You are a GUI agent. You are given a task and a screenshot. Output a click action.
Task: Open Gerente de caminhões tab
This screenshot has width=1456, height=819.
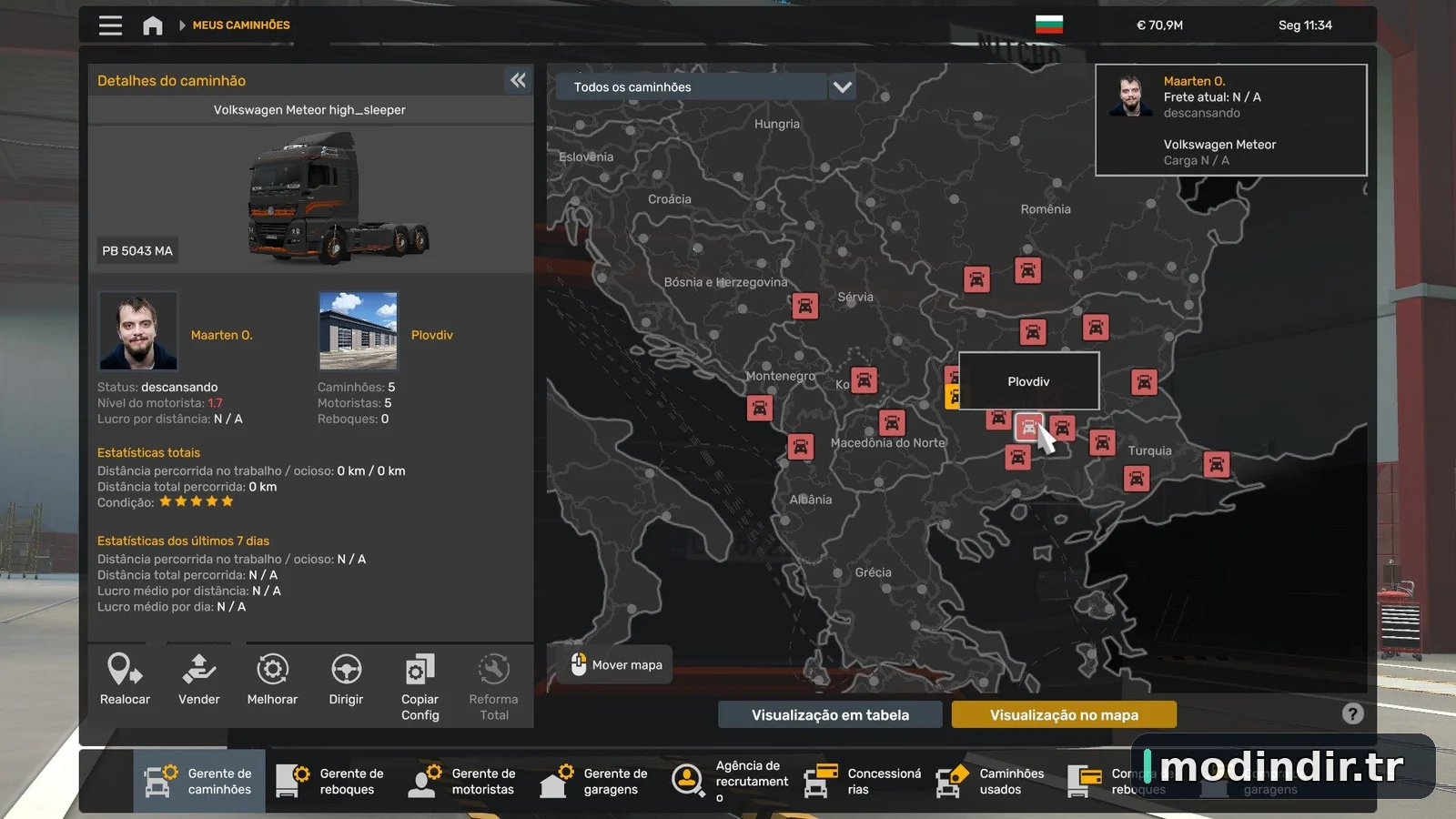point(199,781)
